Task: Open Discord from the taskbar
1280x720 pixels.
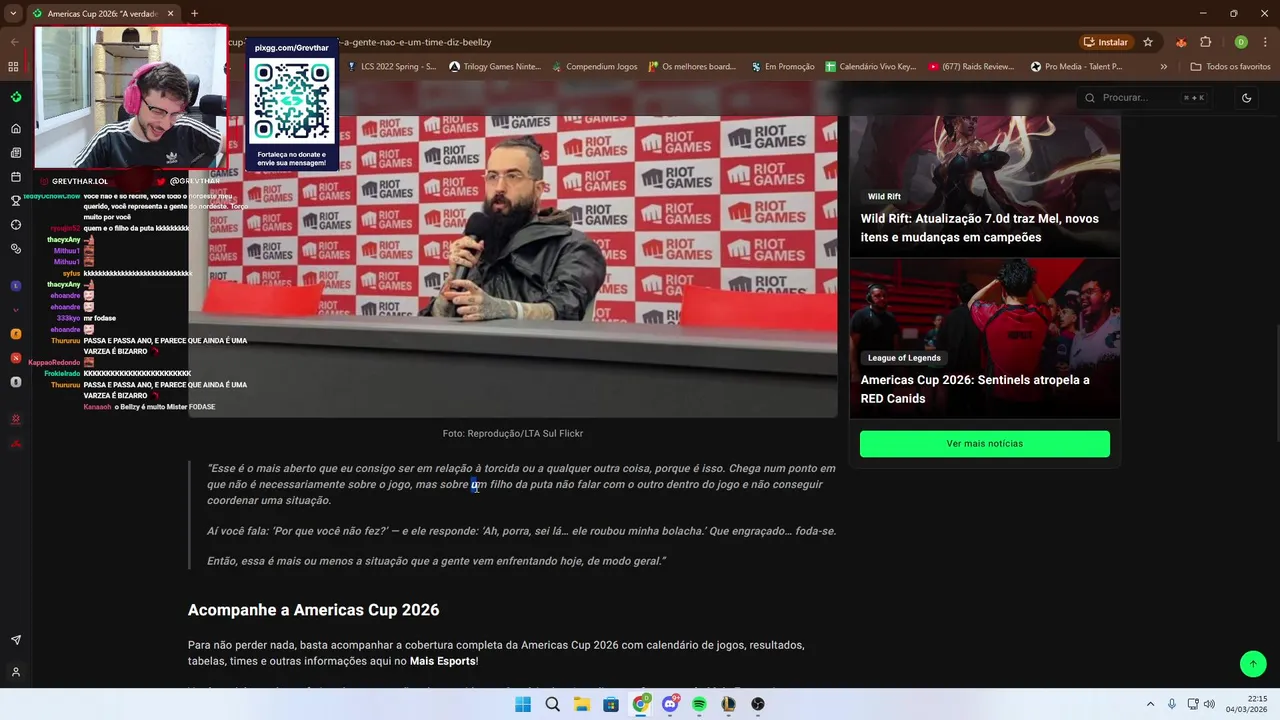Action: [670, 705]
